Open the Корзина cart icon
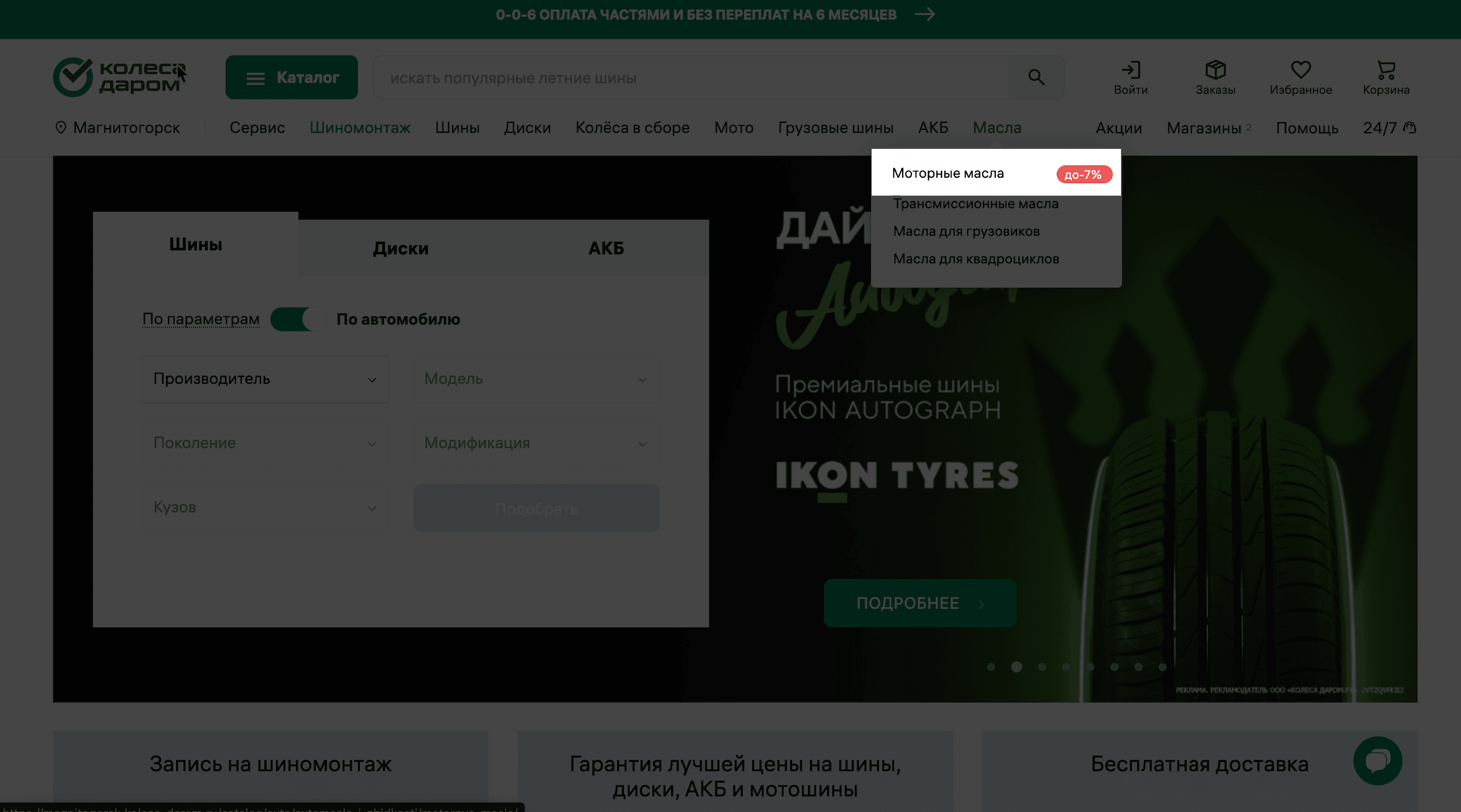Viewport: 1461px width, 812px height. [1386, 70]
